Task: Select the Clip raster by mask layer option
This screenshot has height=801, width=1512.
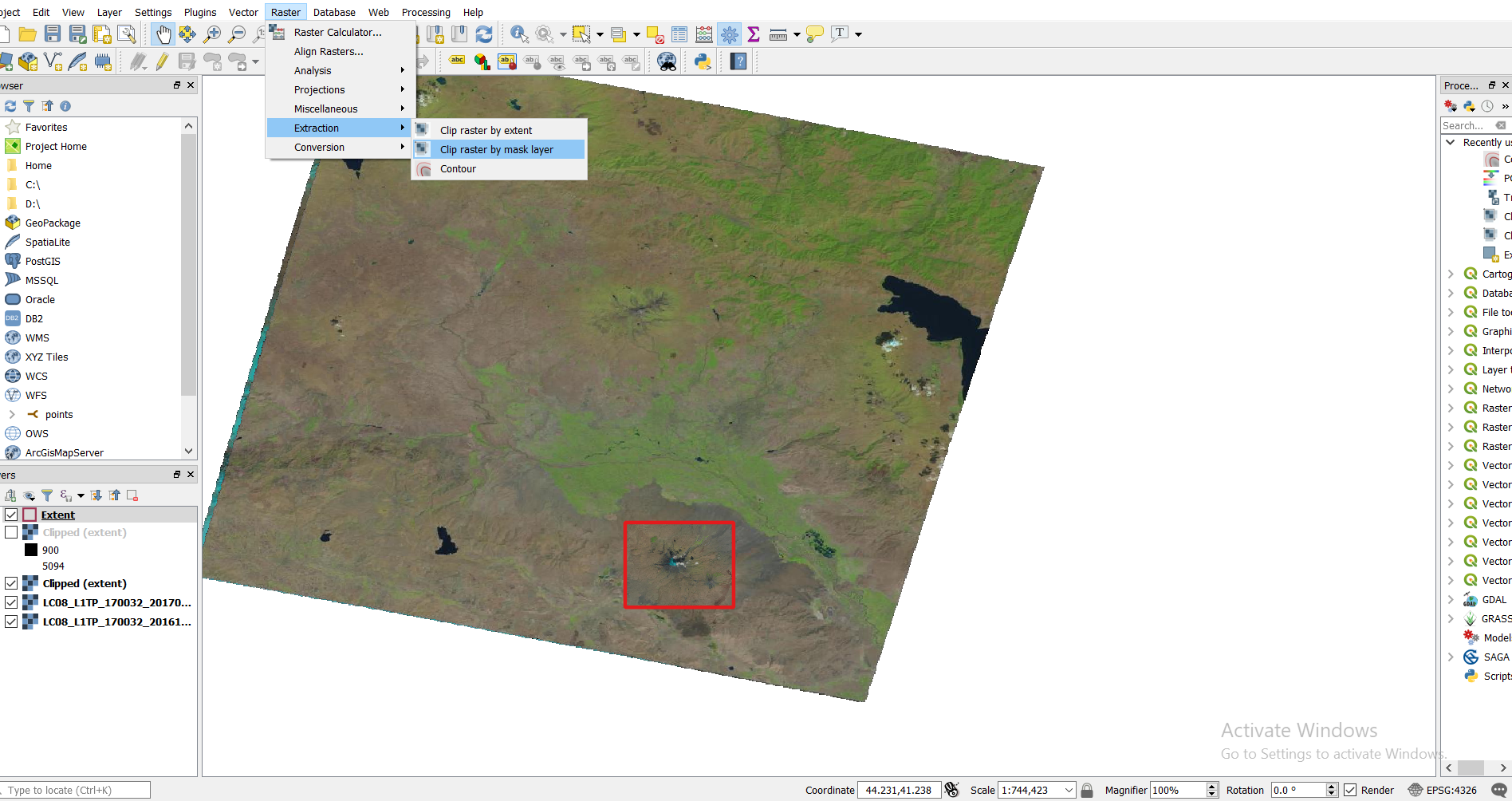Action: click(496, 149)
